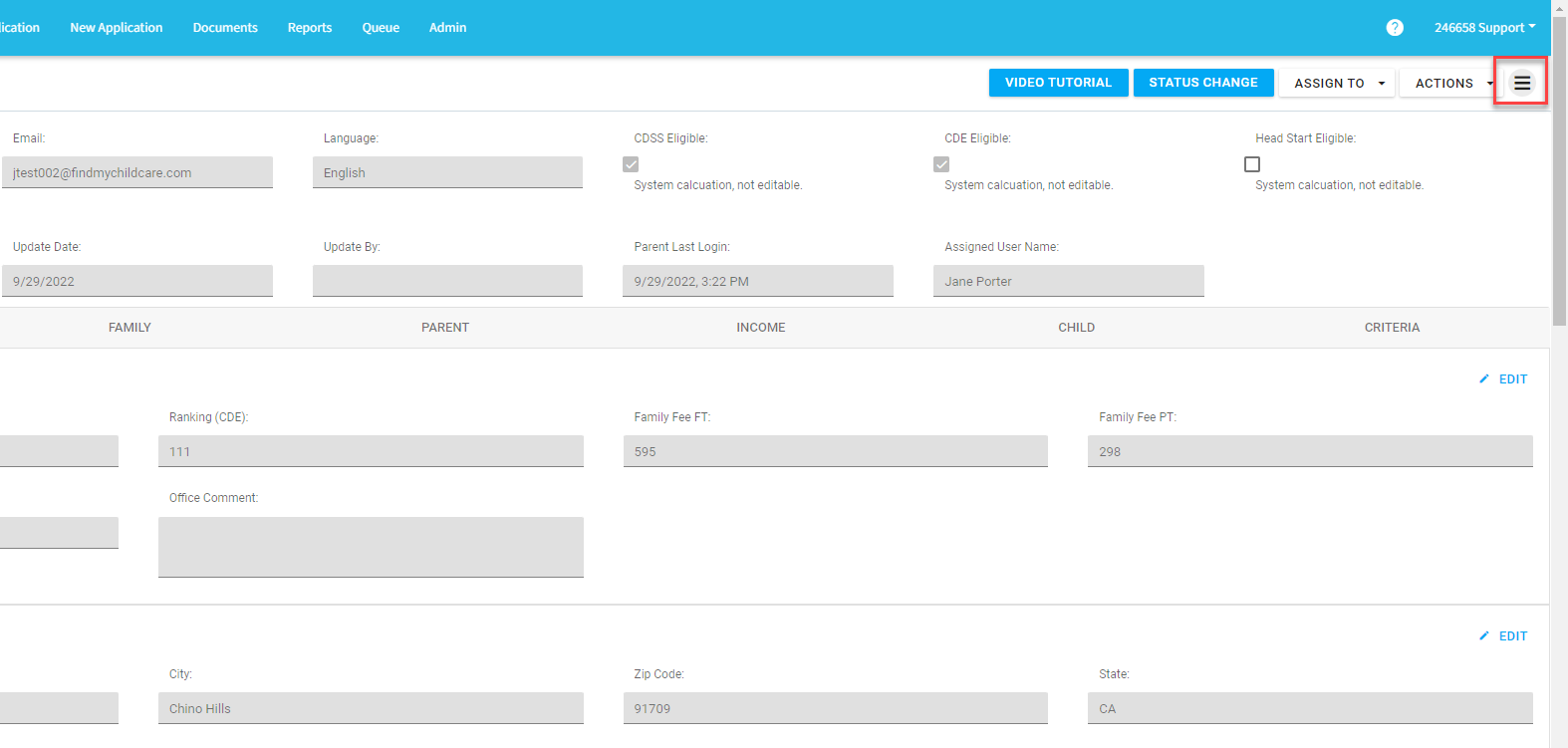Switch to the FAMILY tab
The width and height of the screenshot is (1568, 748).
(x=130, y=328)
